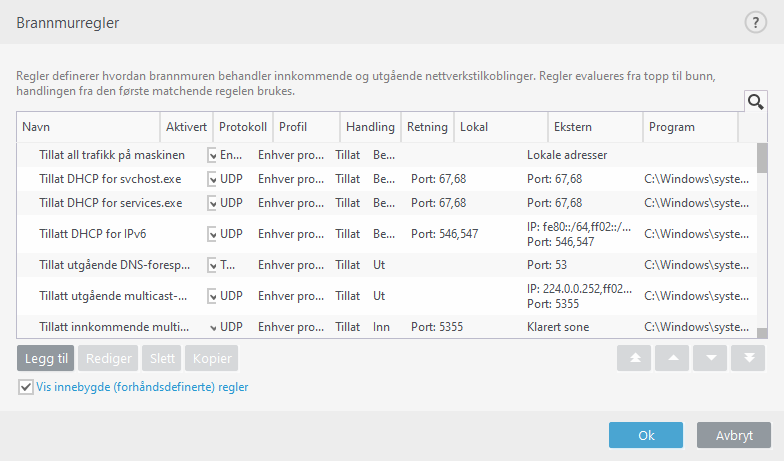Sort by Profil column header
This screenshot has height=461, width=784.
coord(306,127)
